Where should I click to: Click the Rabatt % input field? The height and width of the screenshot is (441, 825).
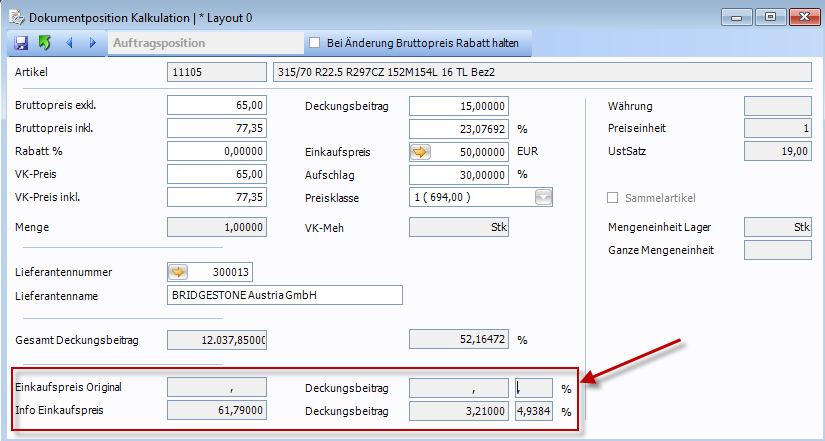pyautogui.click(x=217, y=152)
